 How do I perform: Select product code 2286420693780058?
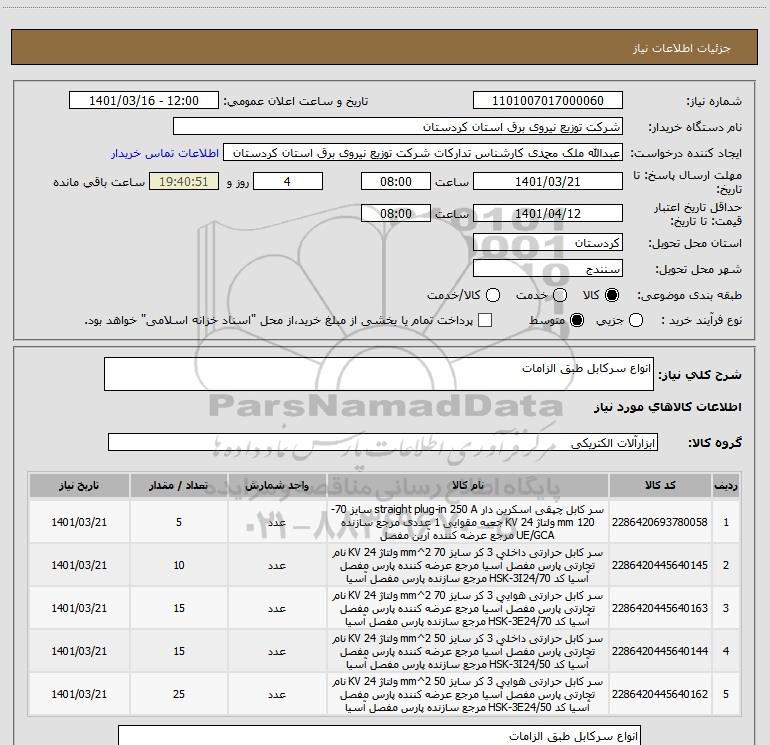click(x=660, y=522)
